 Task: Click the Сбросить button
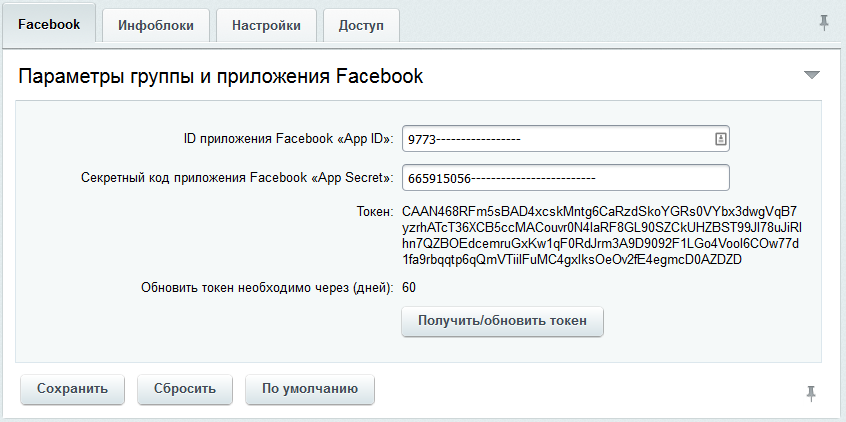point(185,389)
